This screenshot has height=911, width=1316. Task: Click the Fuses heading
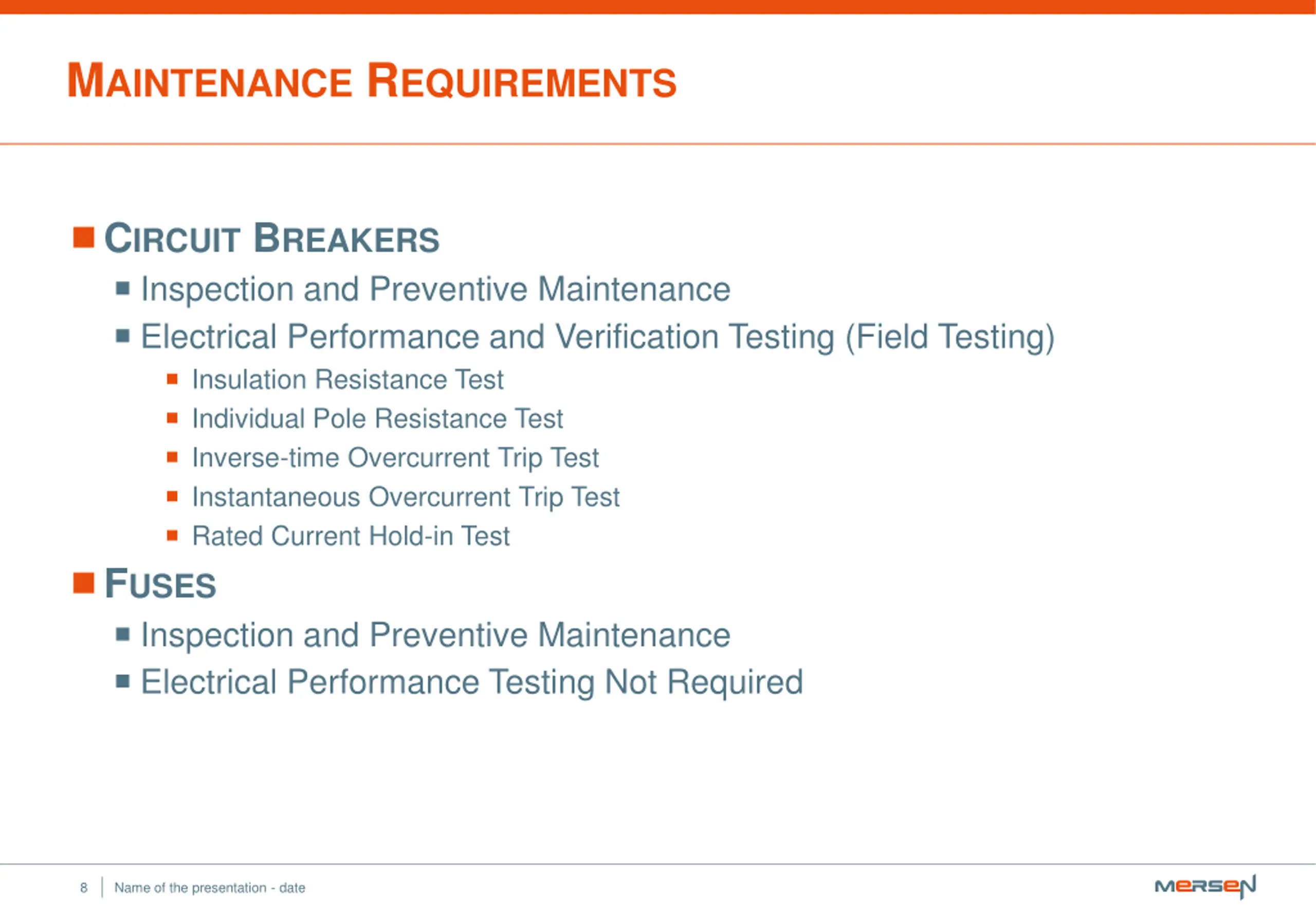pyautogui.click(x=160, y=583)
